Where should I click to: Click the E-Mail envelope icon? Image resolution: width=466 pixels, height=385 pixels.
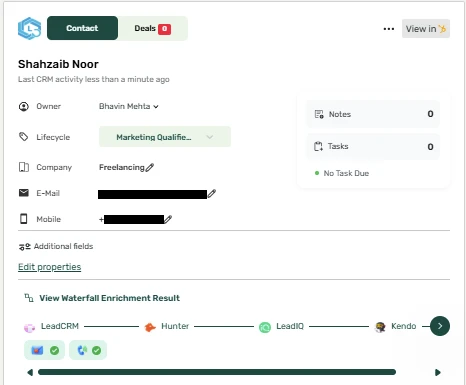pos(24,193)
